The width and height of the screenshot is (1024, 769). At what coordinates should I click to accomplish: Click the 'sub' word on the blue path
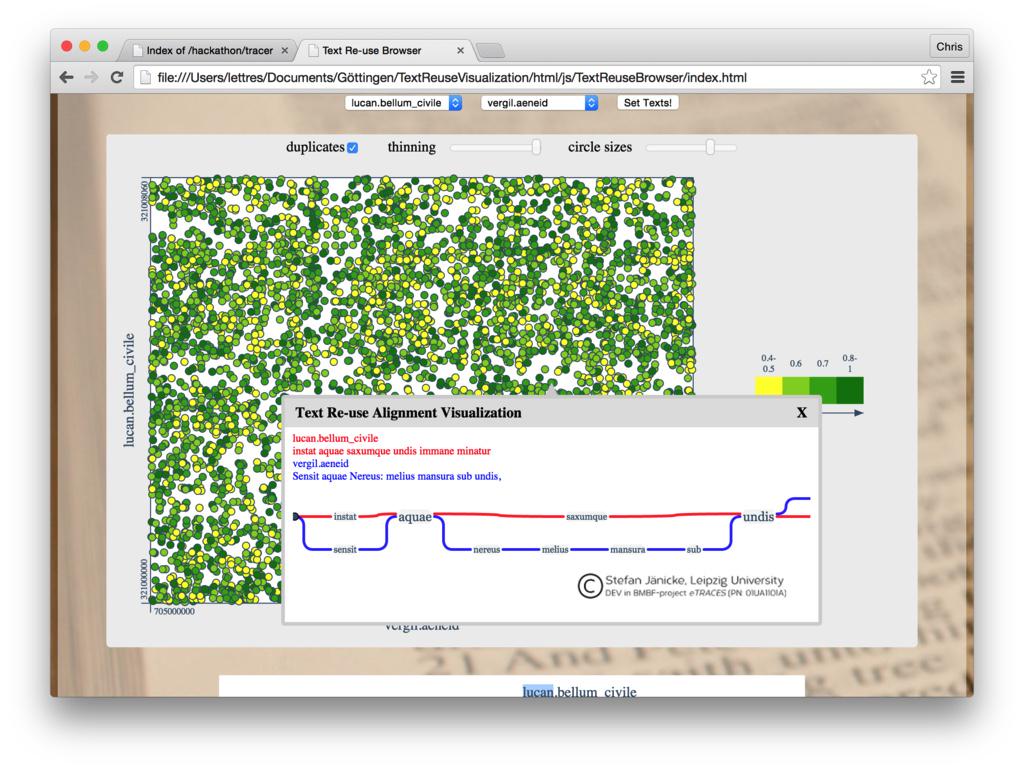click(x=694, y=549)
